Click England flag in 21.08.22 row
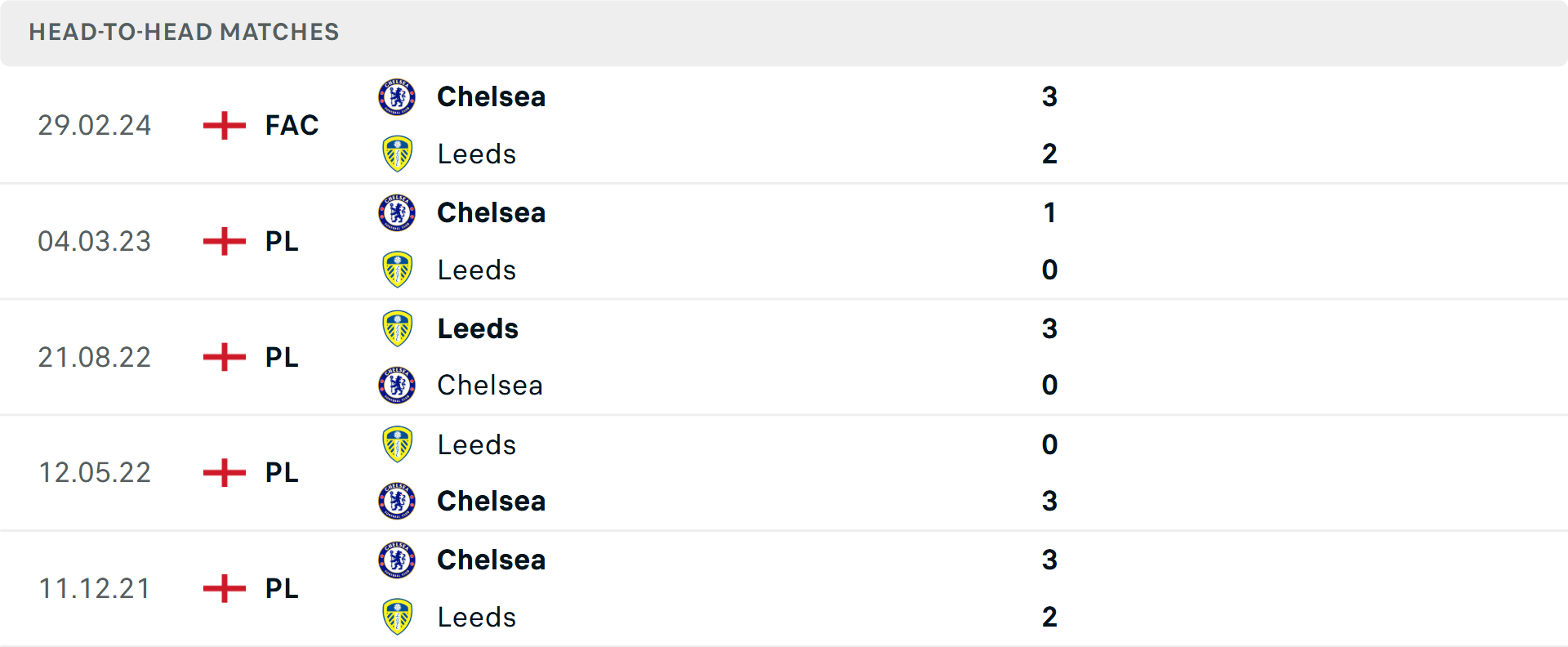1568x647 pixels. [224, 357]
